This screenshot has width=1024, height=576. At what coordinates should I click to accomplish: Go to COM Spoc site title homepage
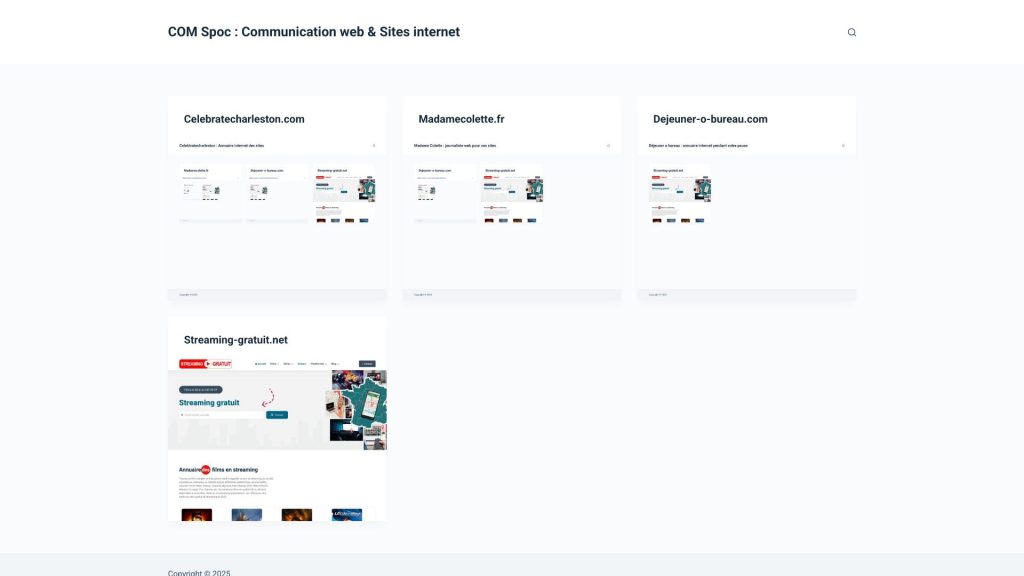click(x=313, y=32)
